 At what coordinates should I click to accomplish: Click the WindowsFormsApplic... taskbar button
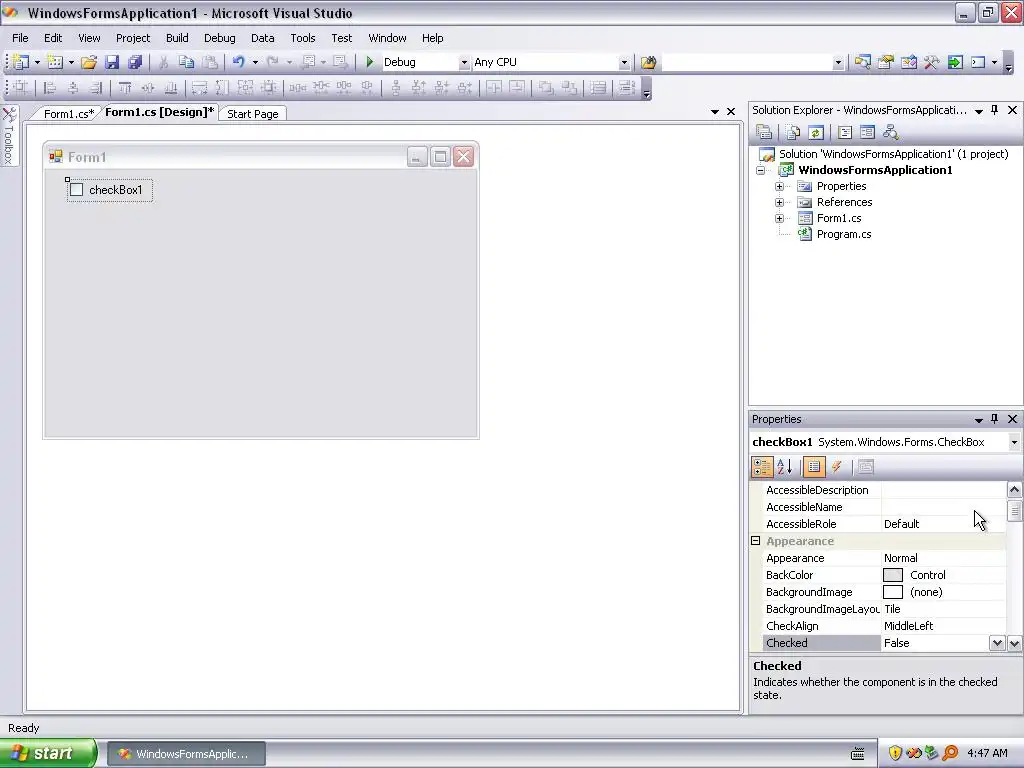(186, 754)
